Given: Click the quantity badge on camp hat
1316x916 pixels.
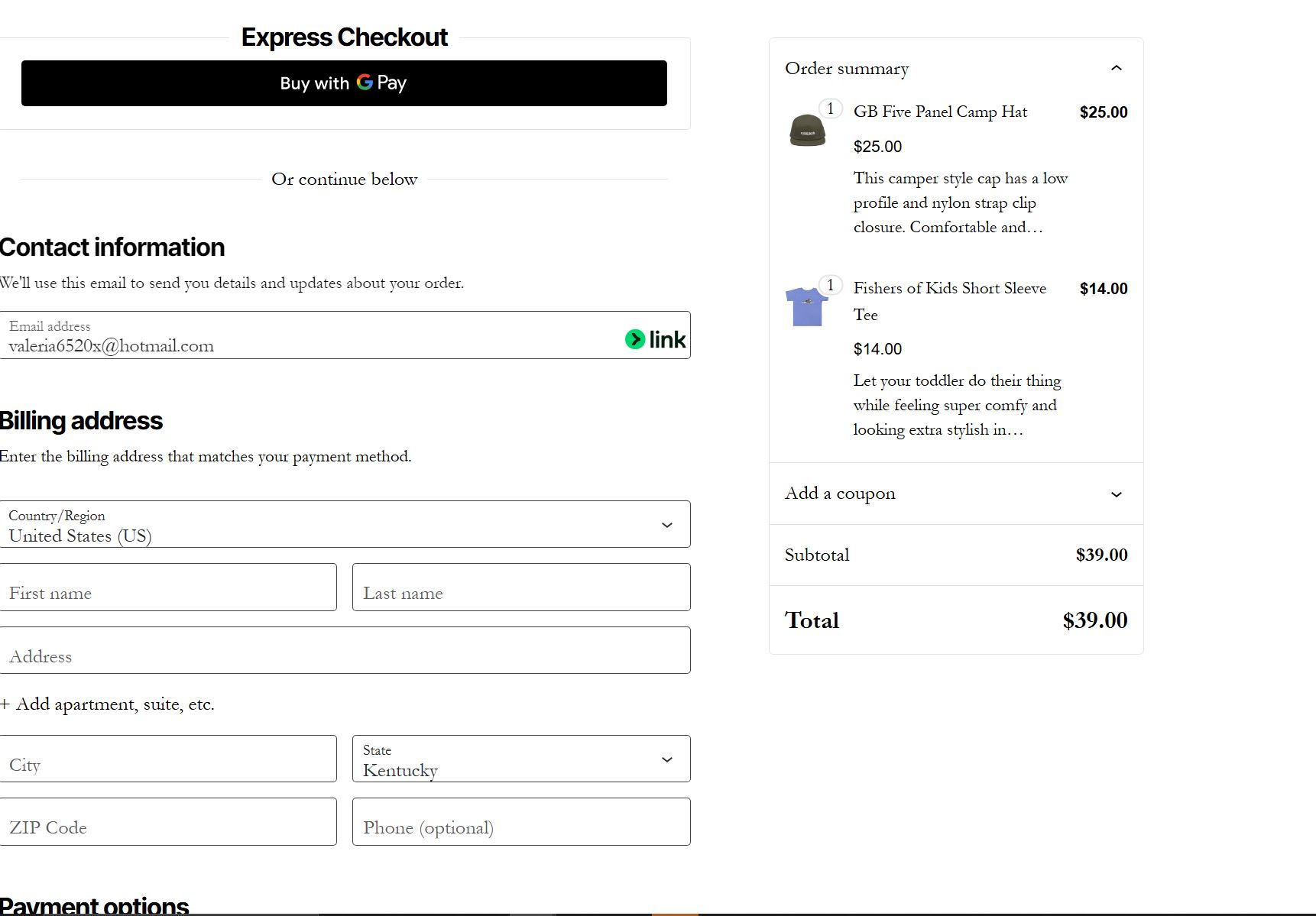Looking at the screenshot, I should [830, 109].
